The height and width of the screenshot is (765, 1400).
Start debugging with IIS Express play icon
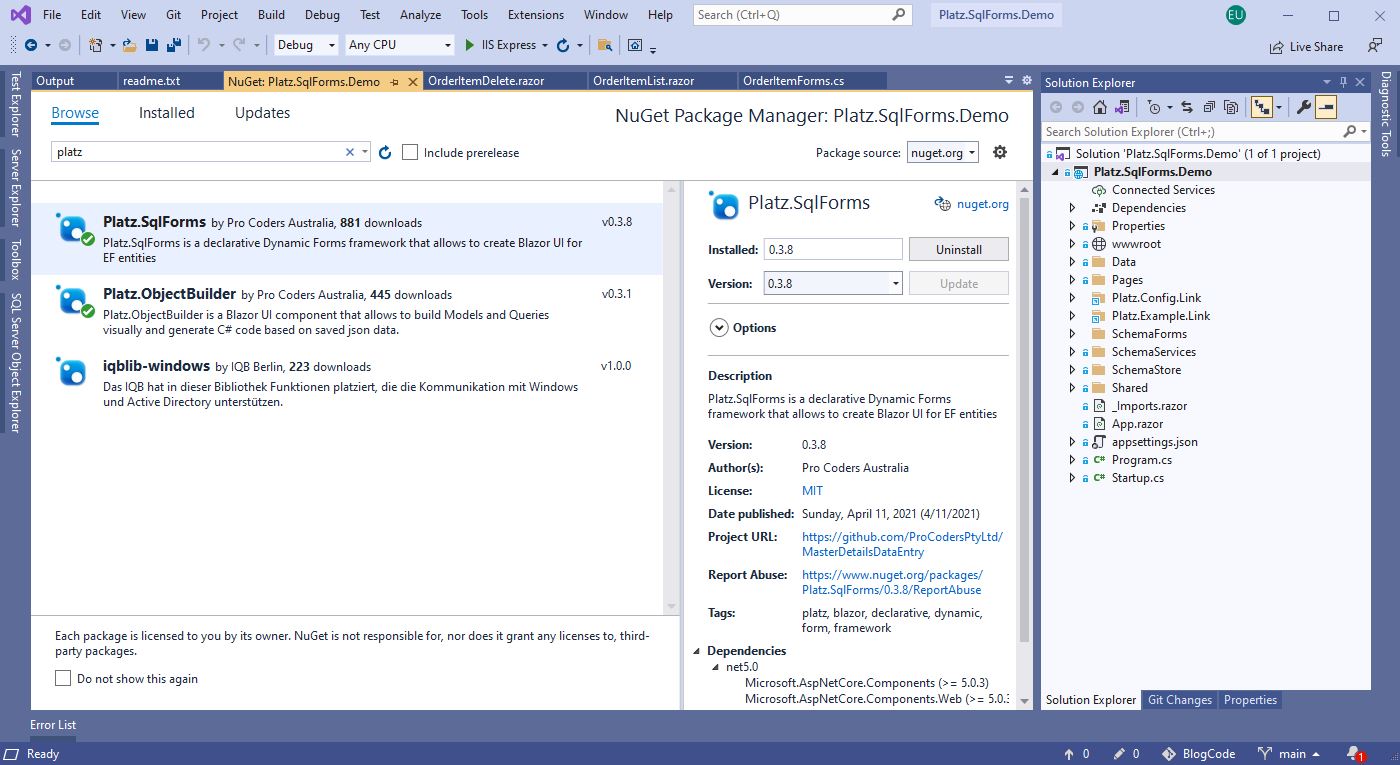click(x=470, y=45)
